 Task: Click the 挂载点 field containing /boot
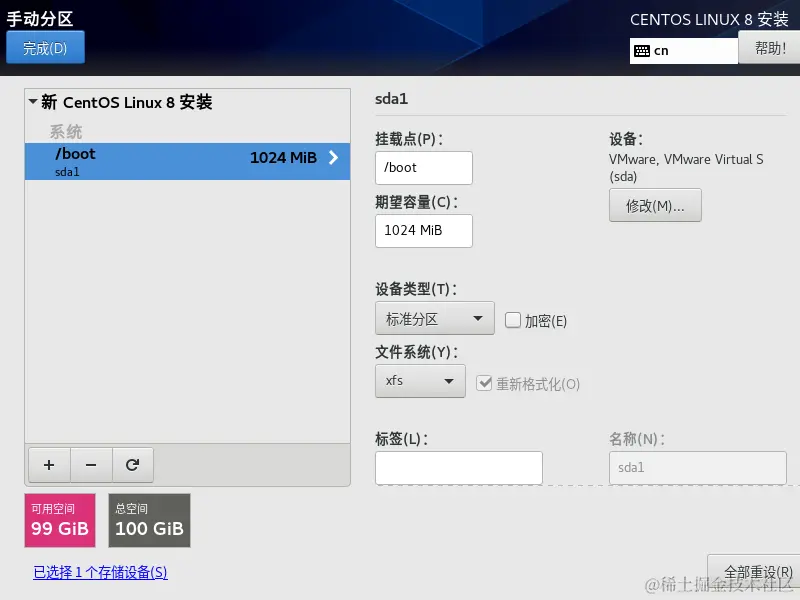(x=423, y=168)
